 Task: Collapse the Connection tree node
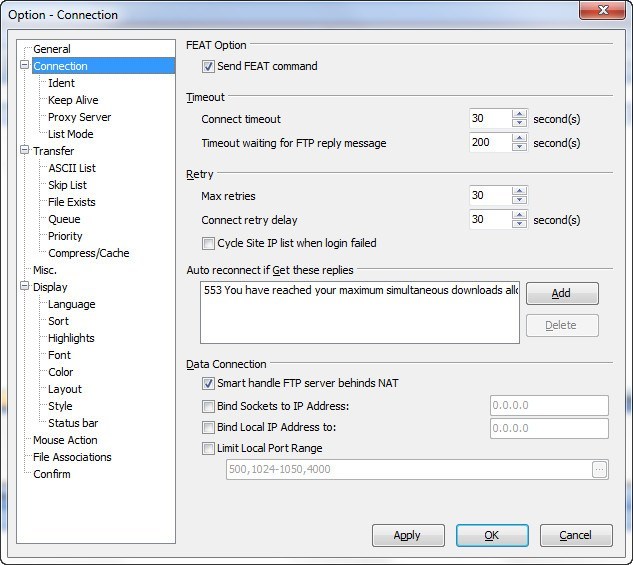click(24, 66)
